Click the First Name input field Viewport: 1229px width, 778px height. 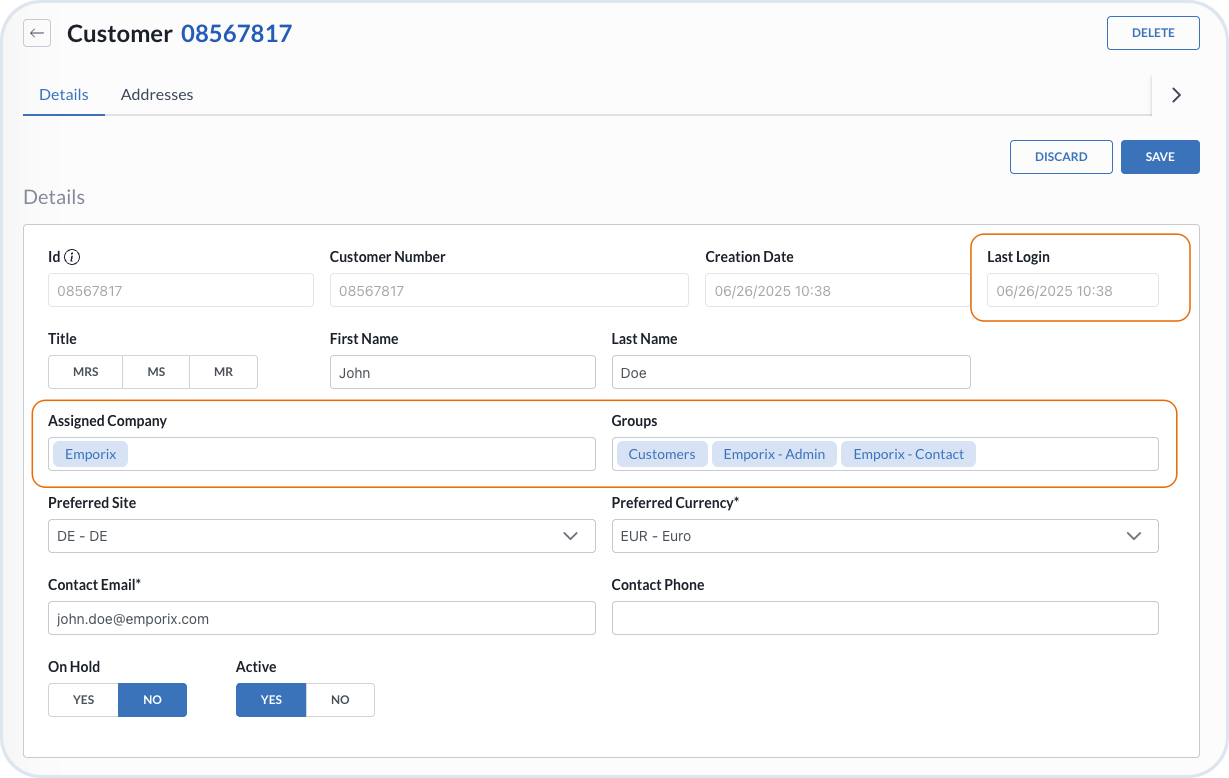point(462,372)
